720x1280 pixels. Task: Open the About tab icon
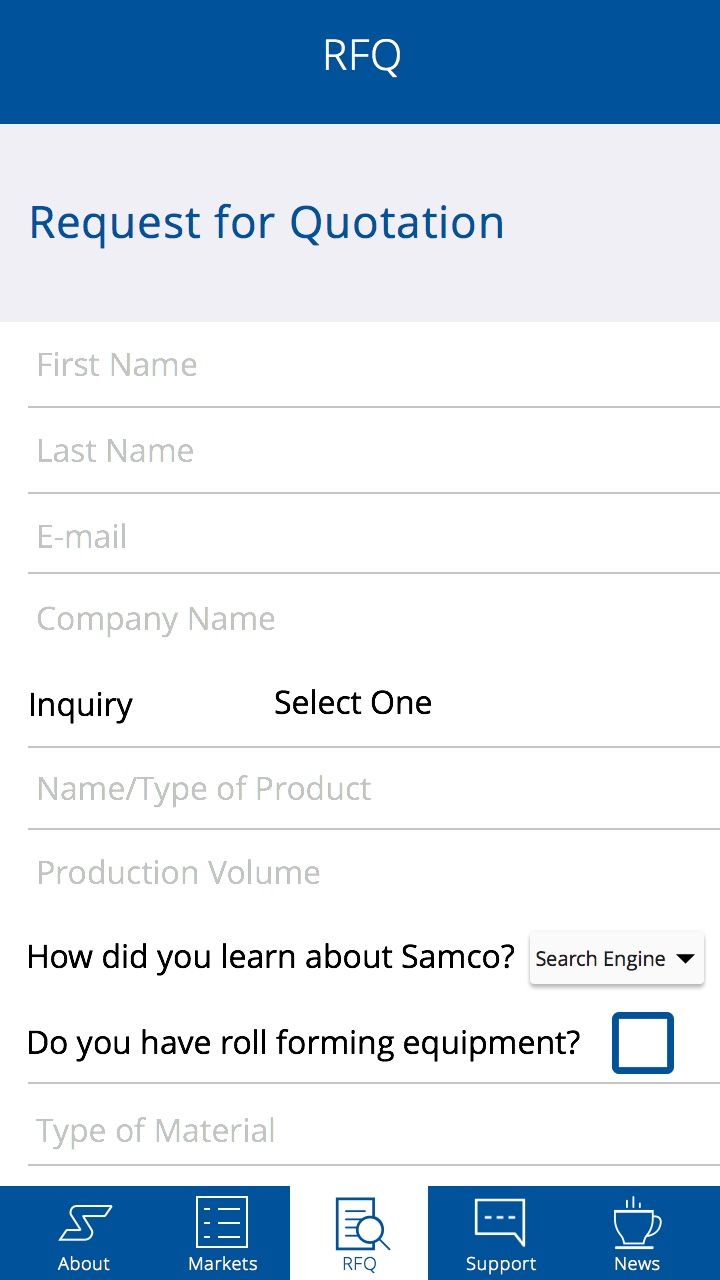[x=84, y=1222]
